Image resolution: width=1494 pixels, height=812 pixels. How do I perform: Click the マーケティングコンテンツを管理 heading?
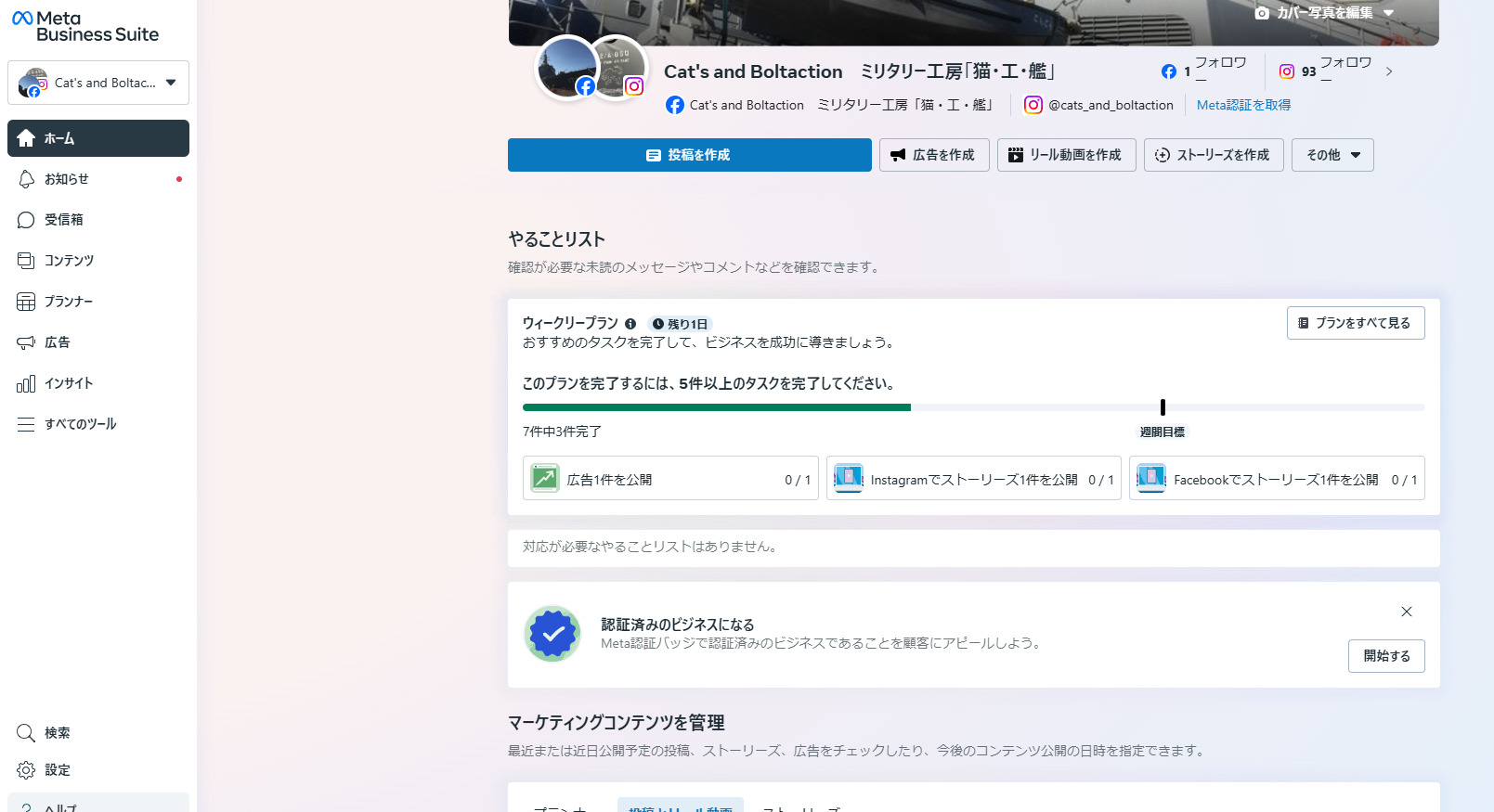[616, 723]
